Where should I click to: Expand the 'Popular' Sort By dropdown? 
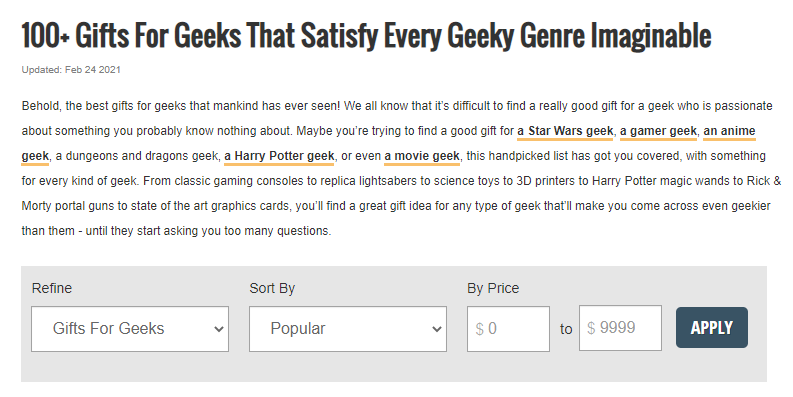pos(348,329)
